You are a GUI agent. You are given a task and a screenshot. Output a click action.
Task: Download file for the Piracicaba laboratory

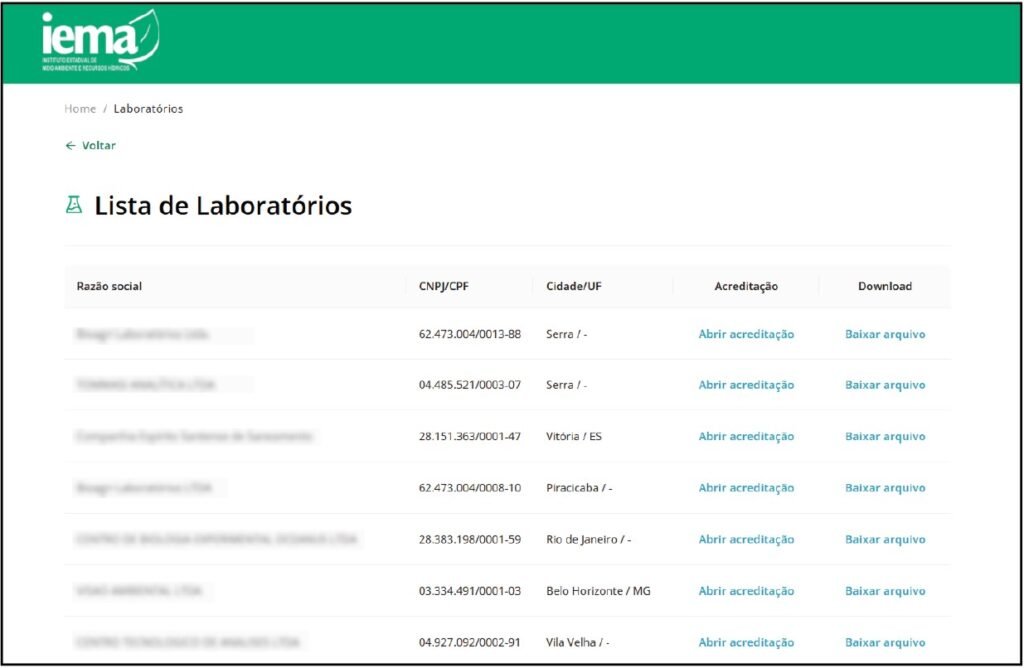tap(885, 488)
